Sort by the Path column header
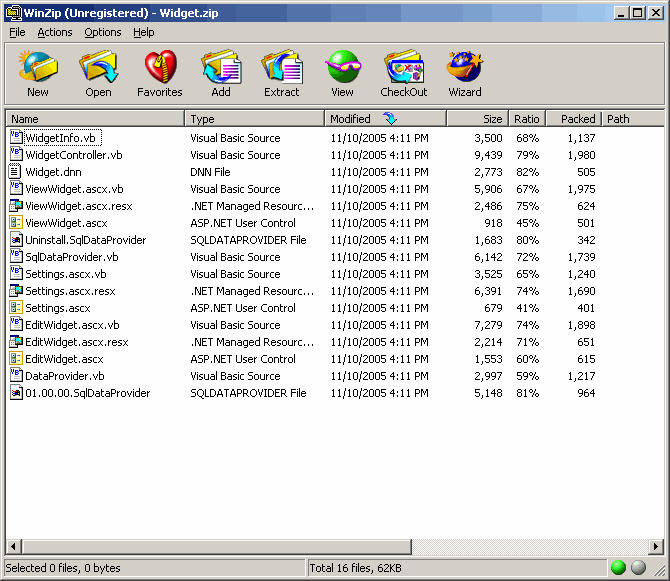The image size is (670, 581). (x=633, y=119)
